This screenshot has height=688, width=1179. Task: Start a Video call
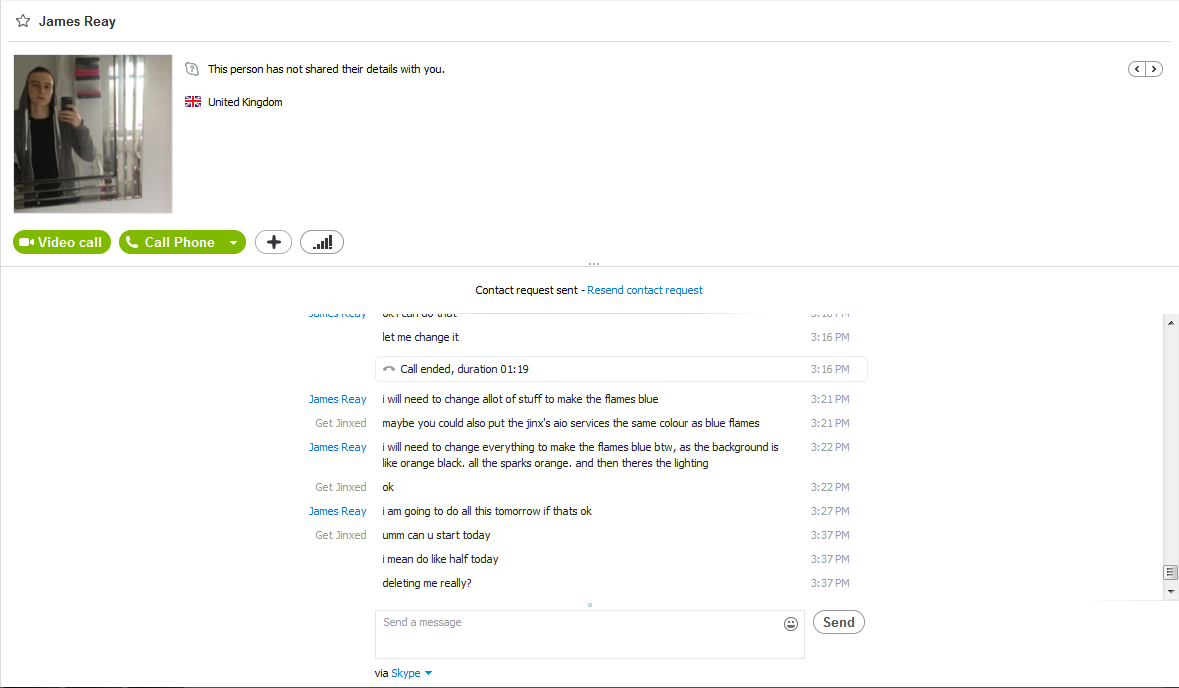(62, 242)
